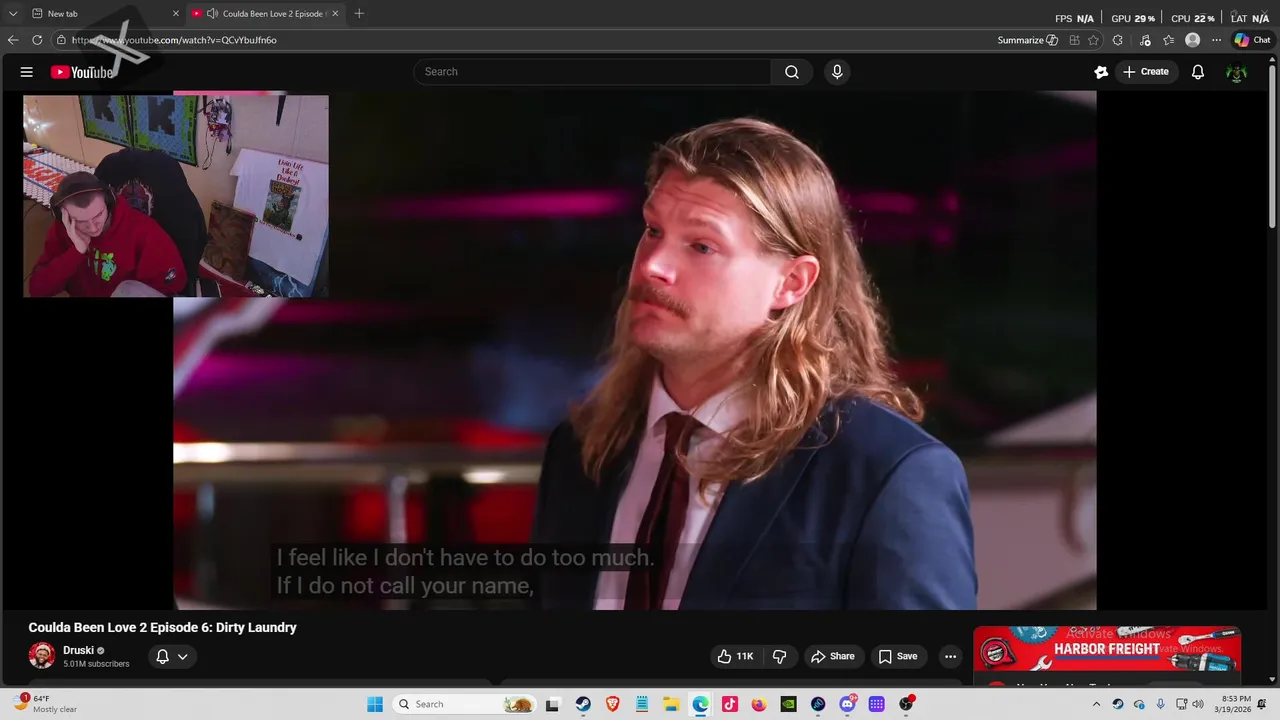The height and width of the screenshot is (720, 1280).
Task: Click the page vertical scrollbar
Action: pyautogui.click(x=1273, y=147)
